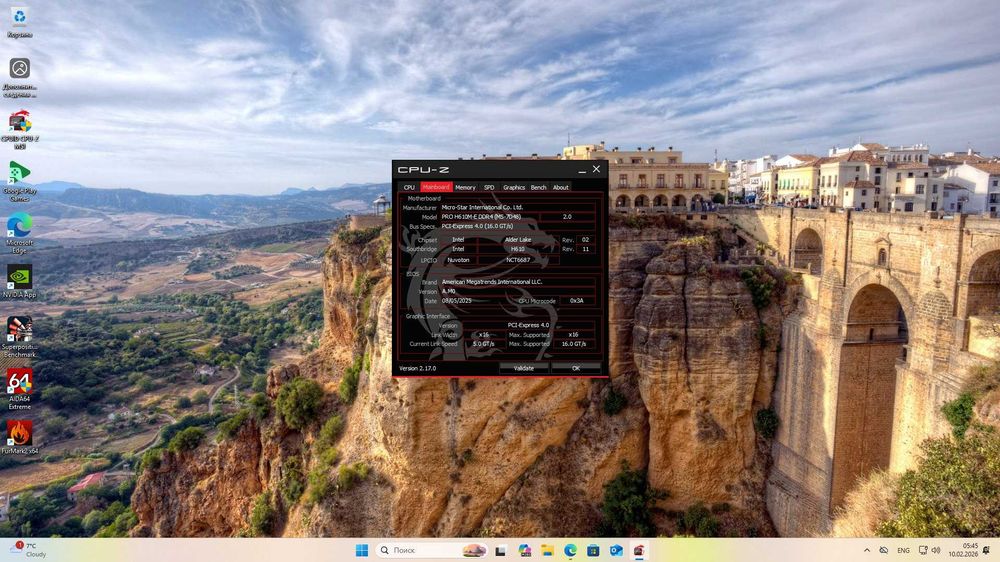Select the southbridge Rev. value 11

[585, 249]
